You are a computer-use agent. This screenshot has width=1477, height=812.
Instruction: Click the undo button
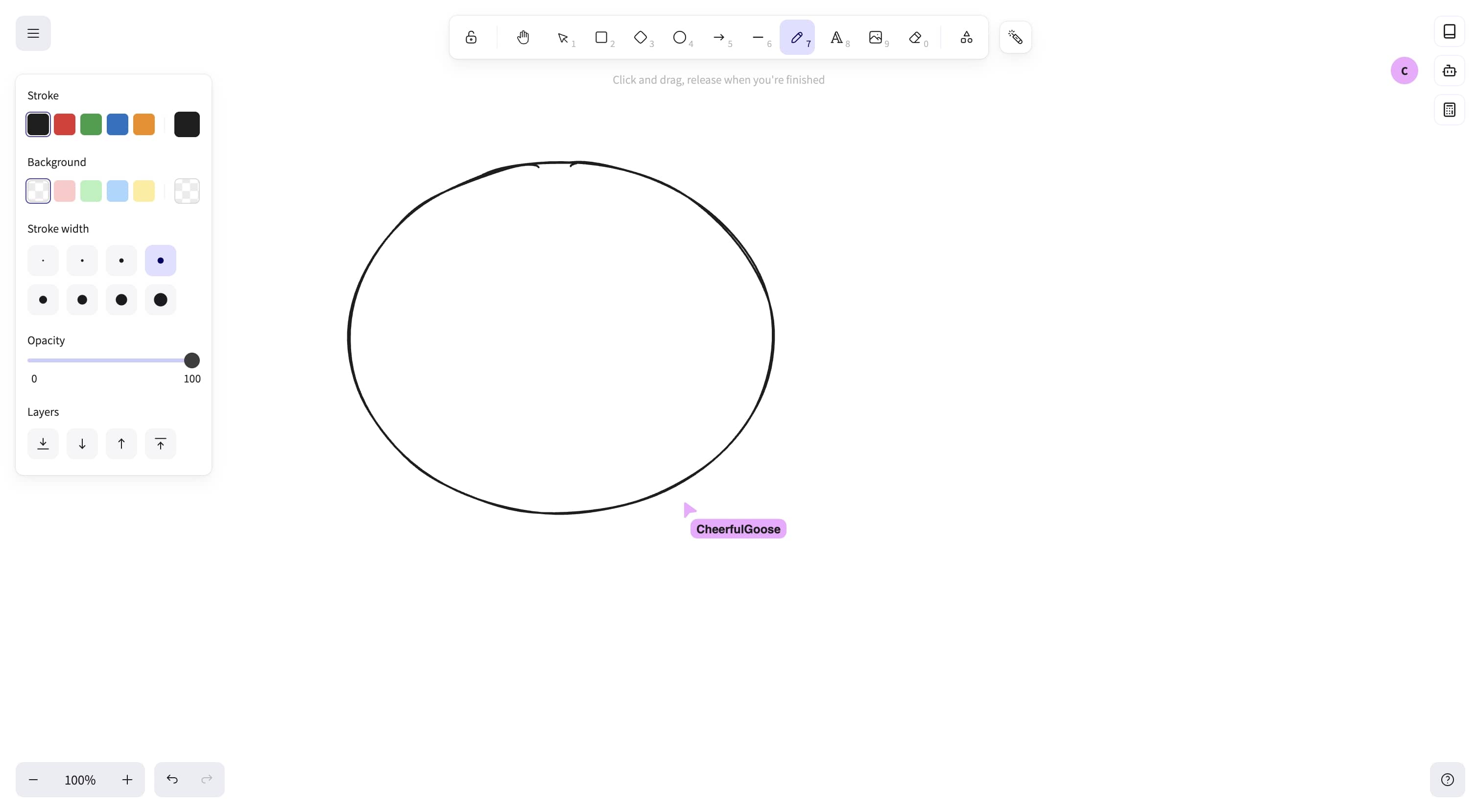click(x=172, y=779)
